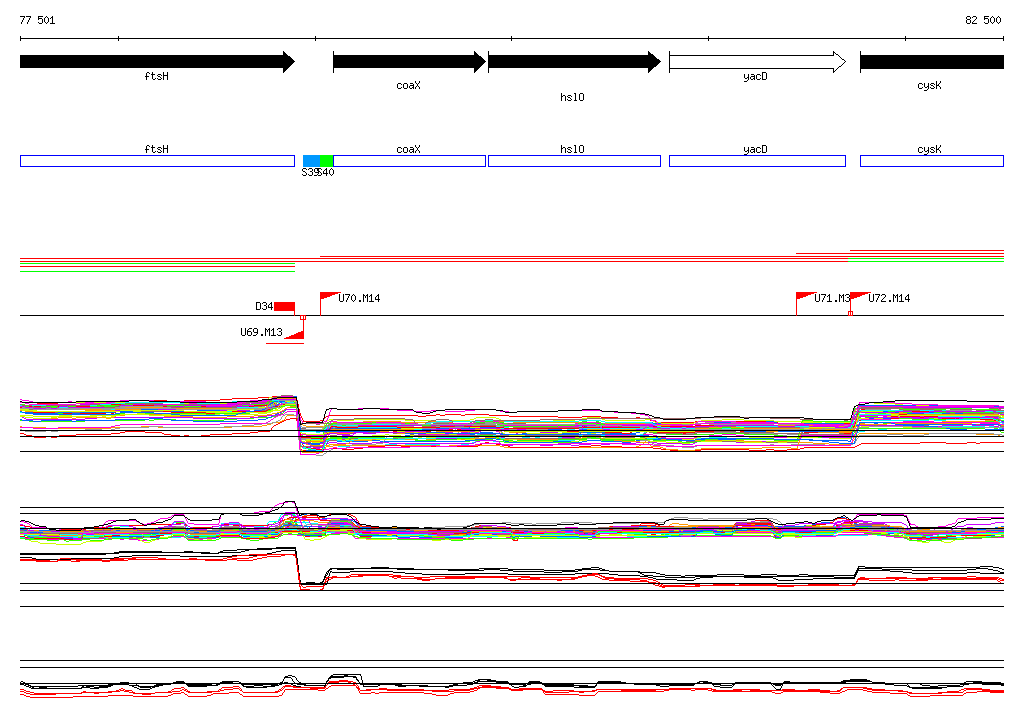Click the blue S39 segment block
Viewport: 1024px width, 714px height.
pos(312,161)
